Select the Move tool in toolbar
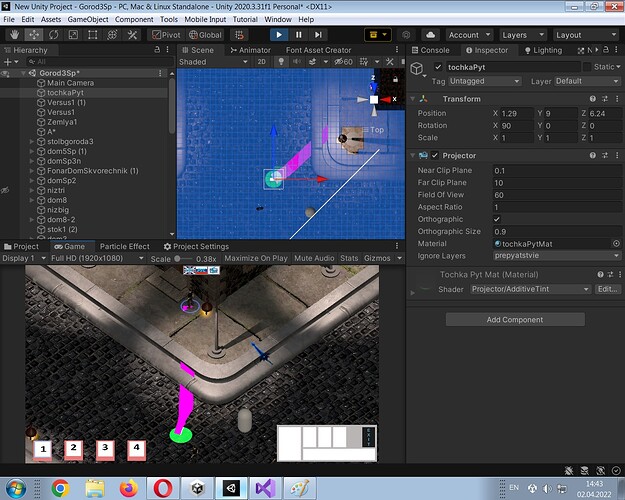The width and height of the screenshot is (625, 500). tap(34, 35)
